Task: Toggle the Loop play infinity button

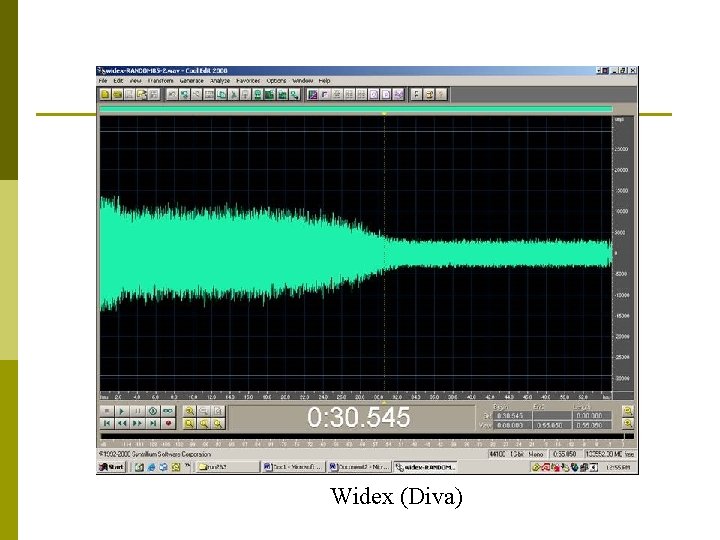Action: [168, 411]
